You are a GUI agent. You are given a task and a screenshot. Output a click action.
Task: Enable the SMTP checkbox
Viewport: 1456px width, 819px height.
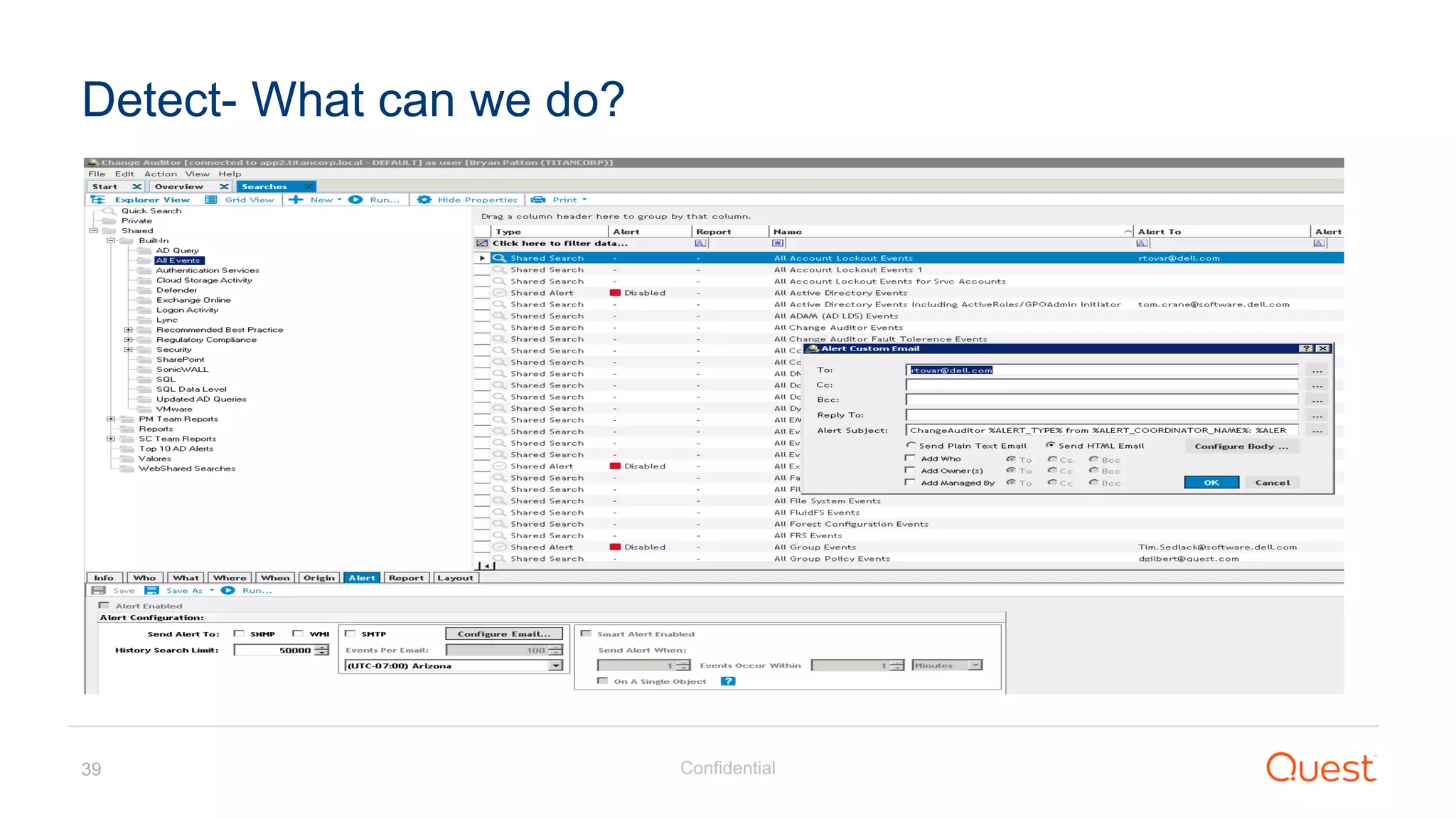350,633
